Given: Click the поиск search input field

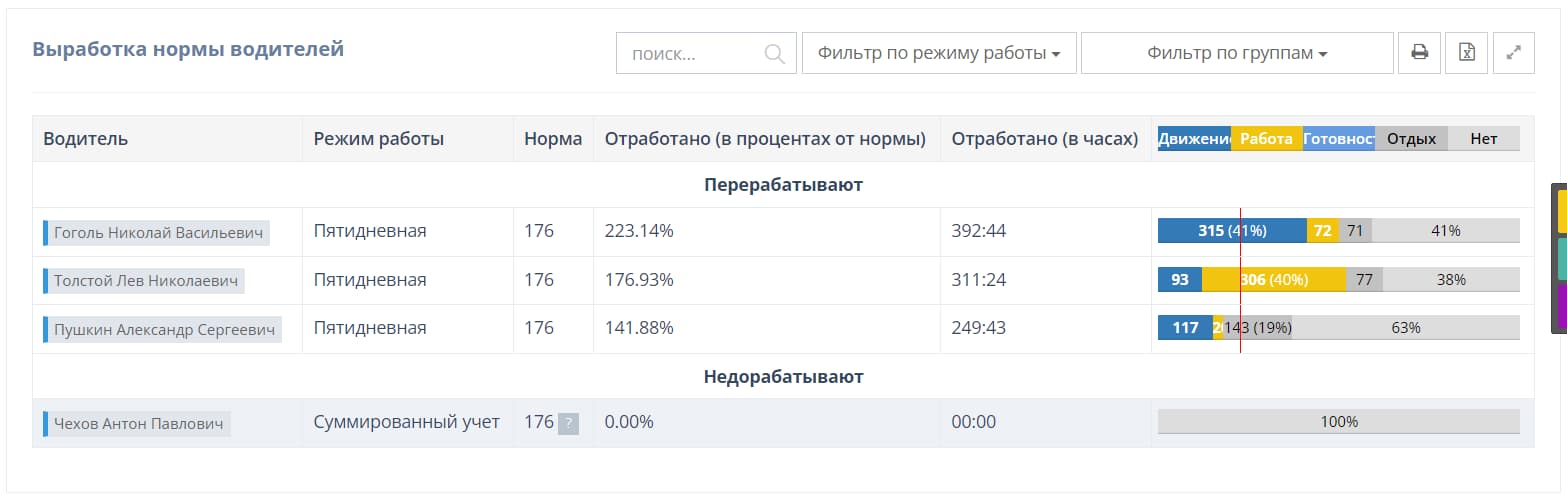Looking at the screenshot, I should click(x=690, y=54).
